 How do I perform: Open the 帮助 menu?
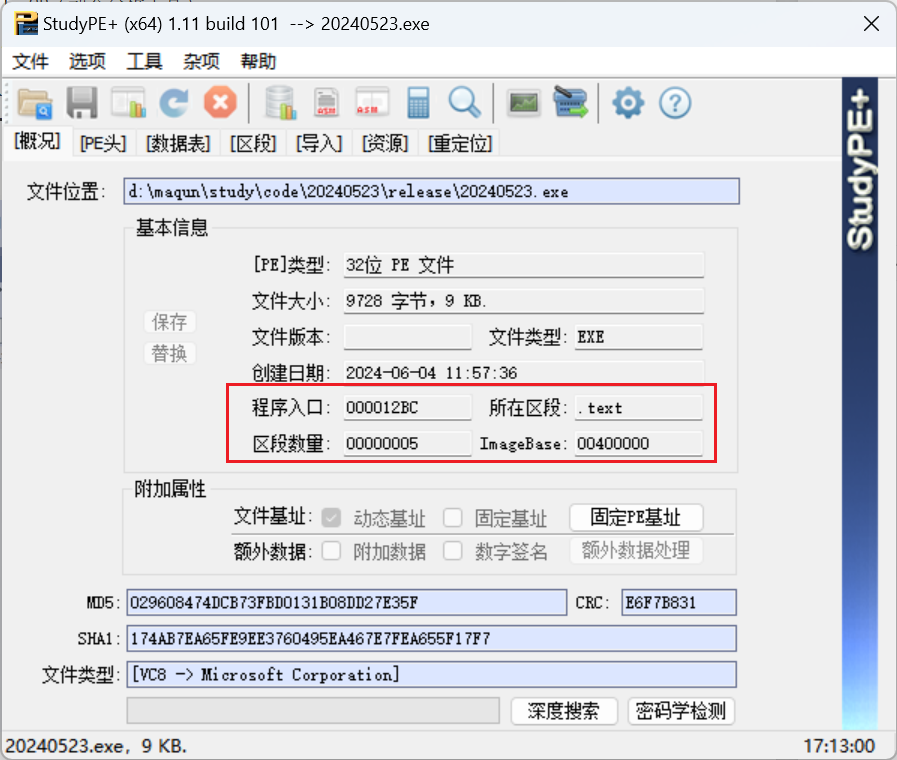pos(258,61)
